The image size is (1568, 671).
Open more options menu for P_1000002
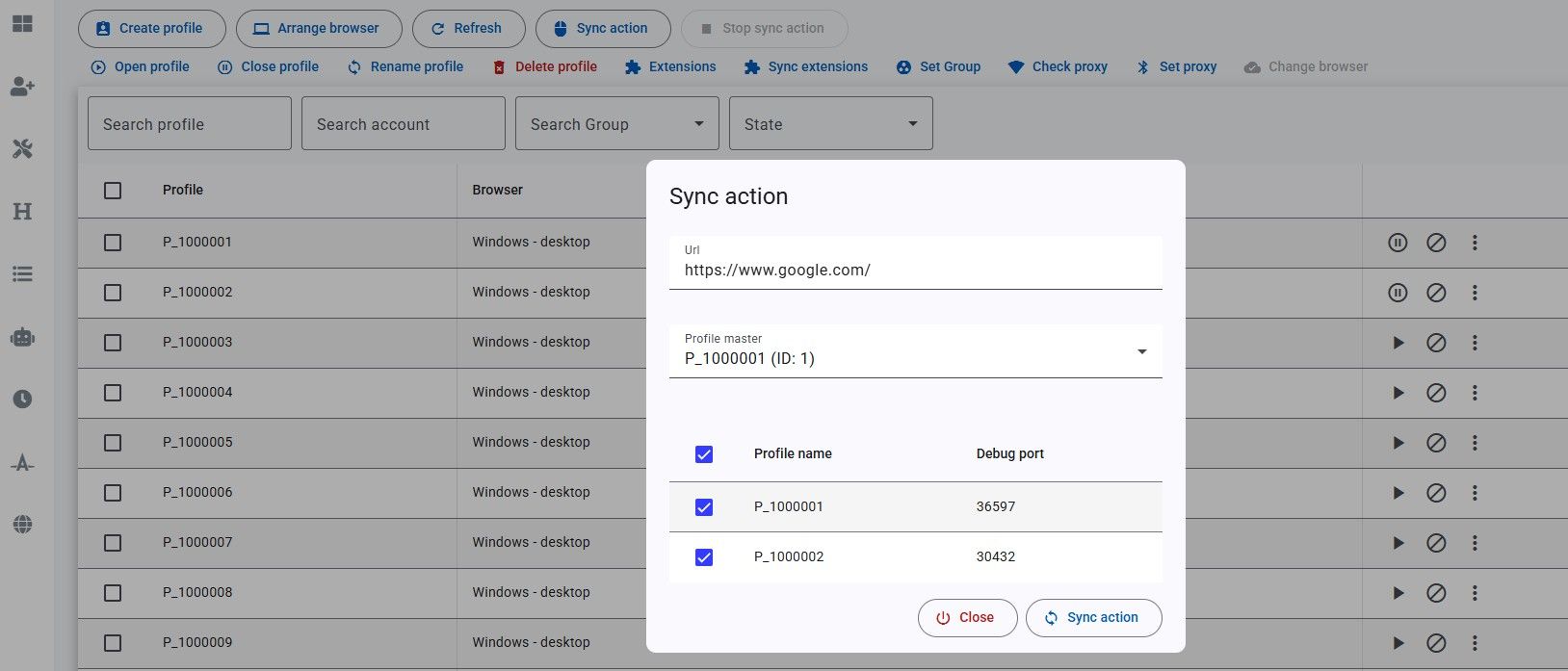point(1475,293)
